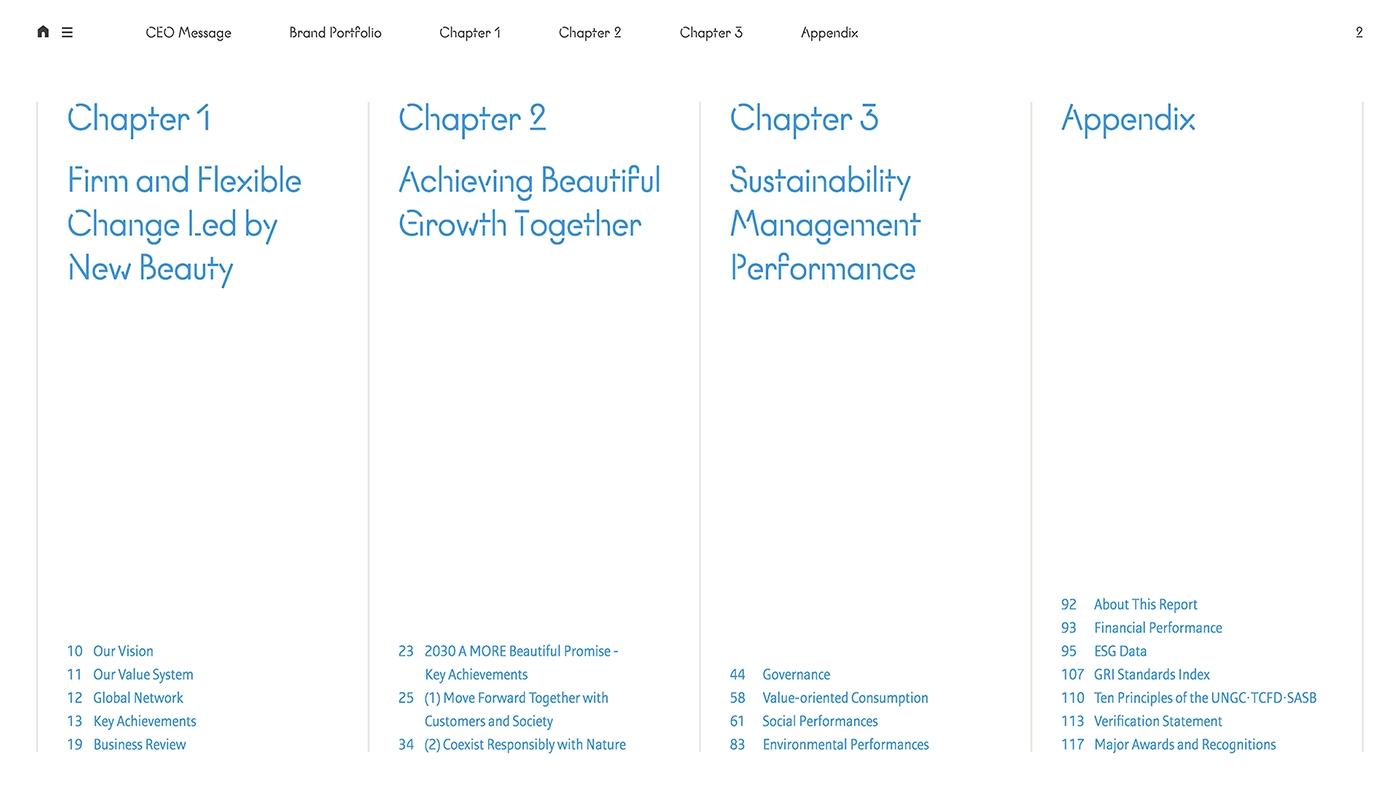Open Appendix in top navigation bar
This screenshot has width=1400, height=788.
point(829,32)
